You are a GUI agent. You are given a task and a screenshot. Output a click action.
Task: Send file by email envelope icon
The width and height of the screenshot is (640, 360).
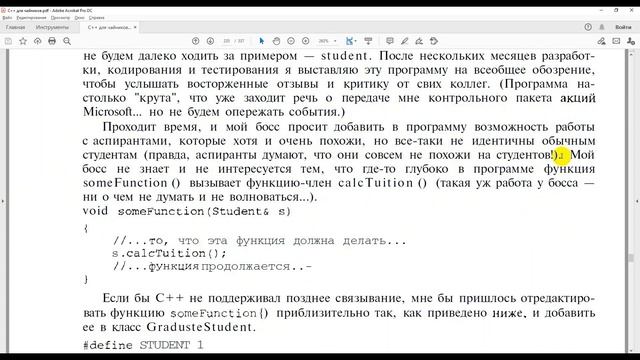click(616, 41)
